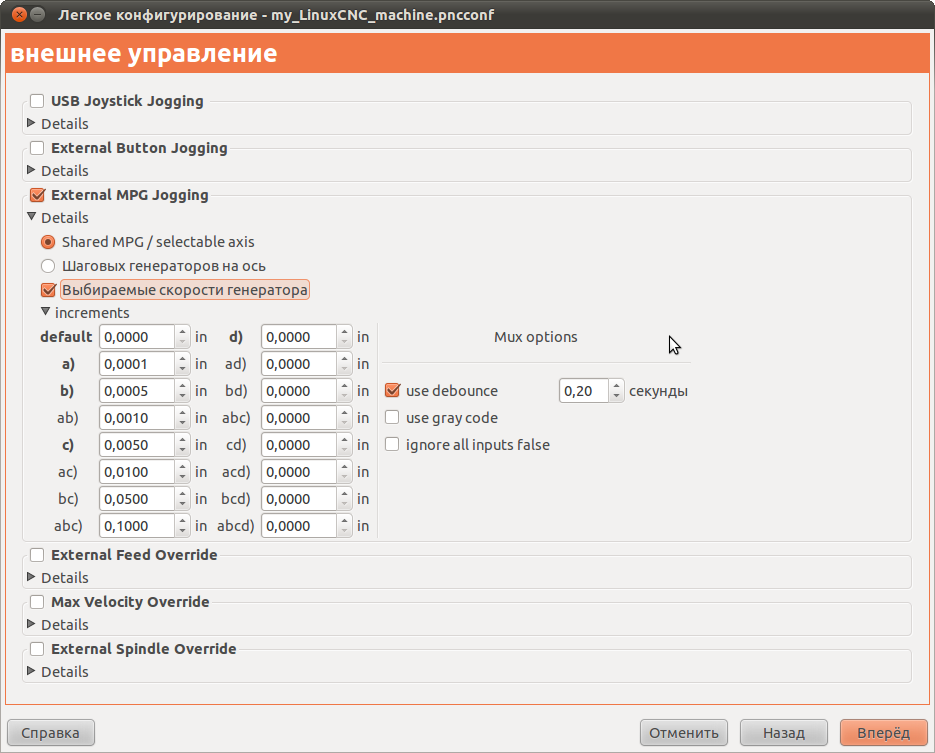Click the a) increment field 0,0001
The width and height of the screenshot is (935, 753).
[x=137, y=364]
